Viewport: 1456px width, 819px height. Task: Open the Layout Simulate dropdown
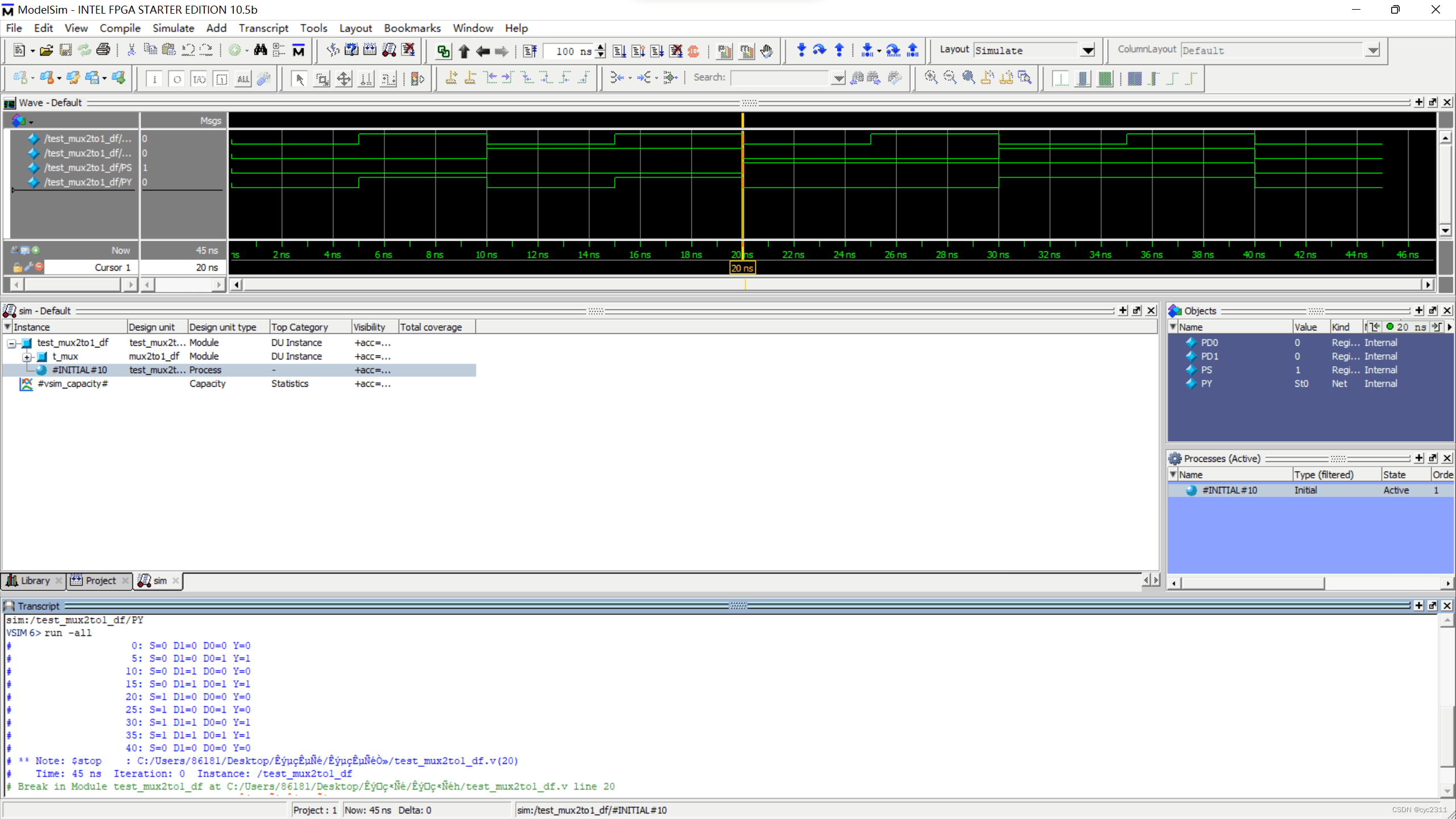tap(1087, 51)
